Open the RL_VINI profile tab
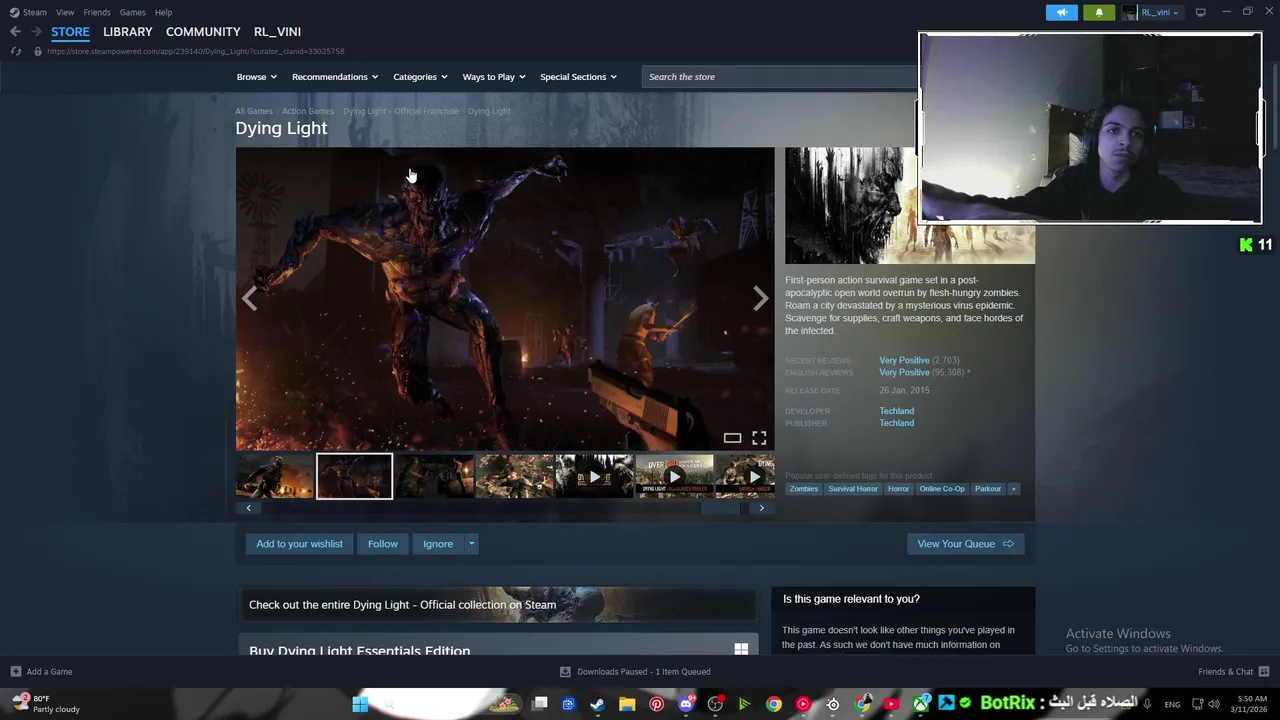Screen dimensions: 1280x720 (277, 32)
